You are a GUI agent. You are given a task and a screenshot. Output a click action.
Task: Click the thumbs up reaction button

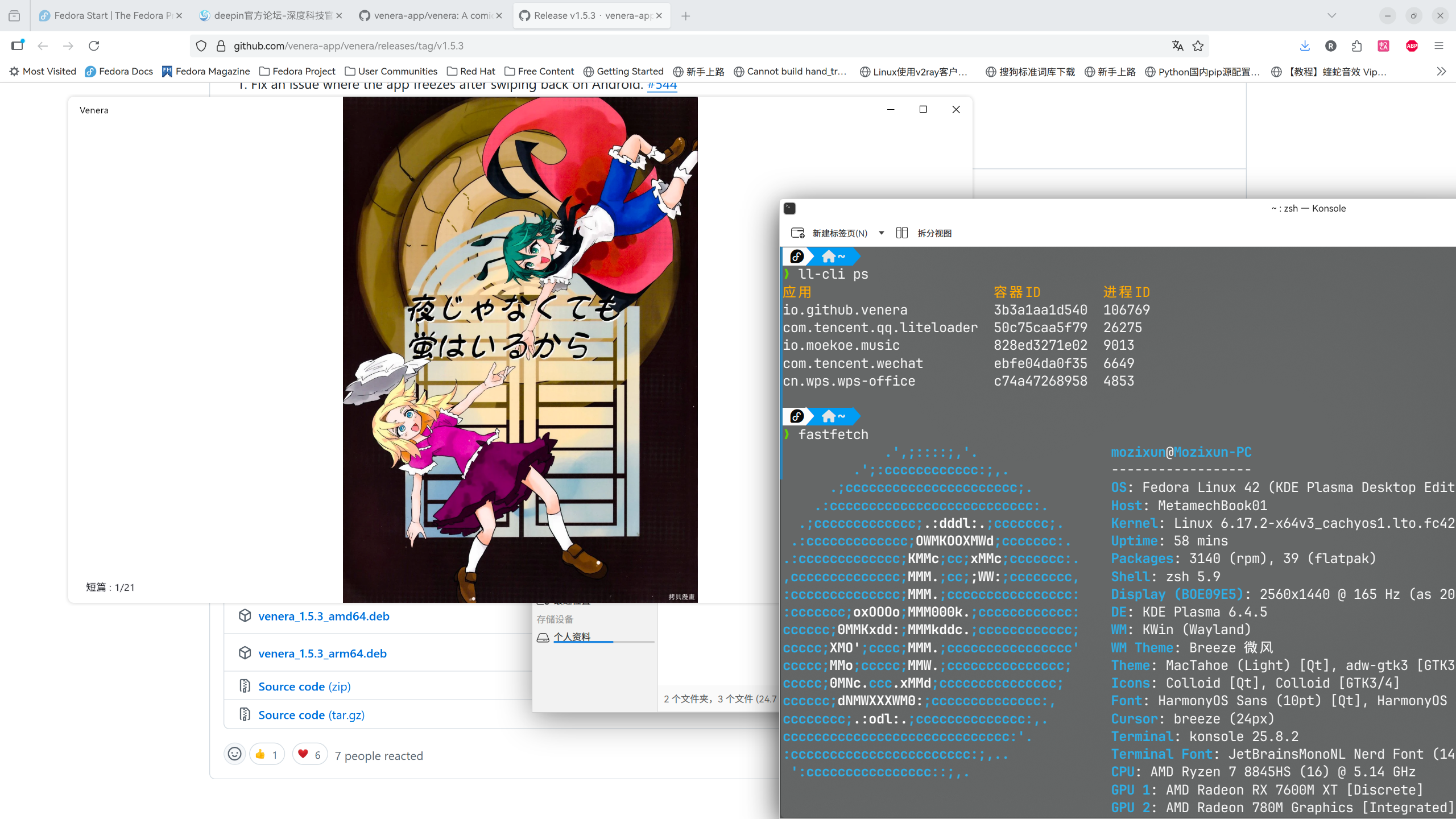(267, 754)
